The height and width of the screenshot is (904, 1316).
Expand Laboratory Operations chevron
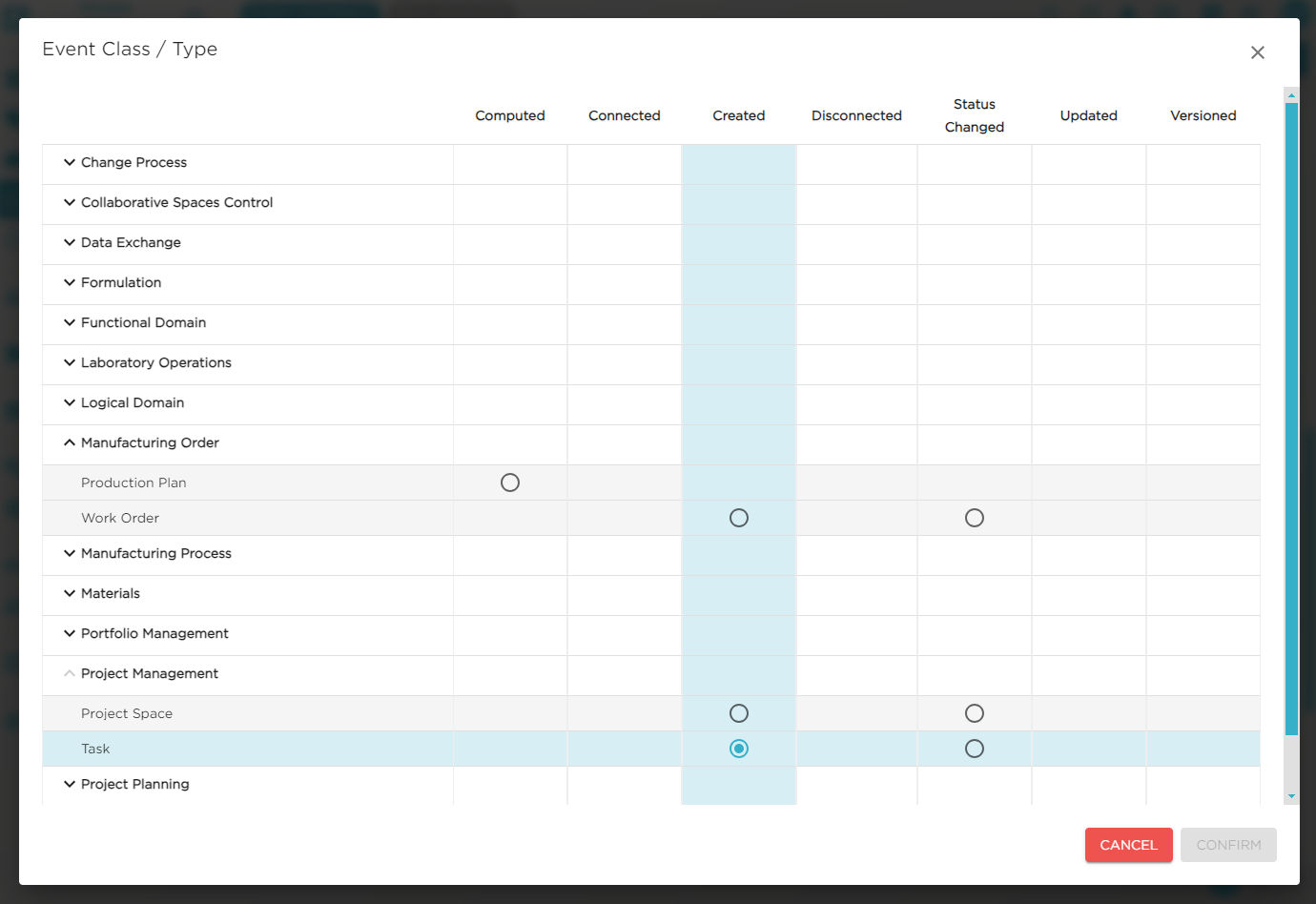(x=70, y=362)
